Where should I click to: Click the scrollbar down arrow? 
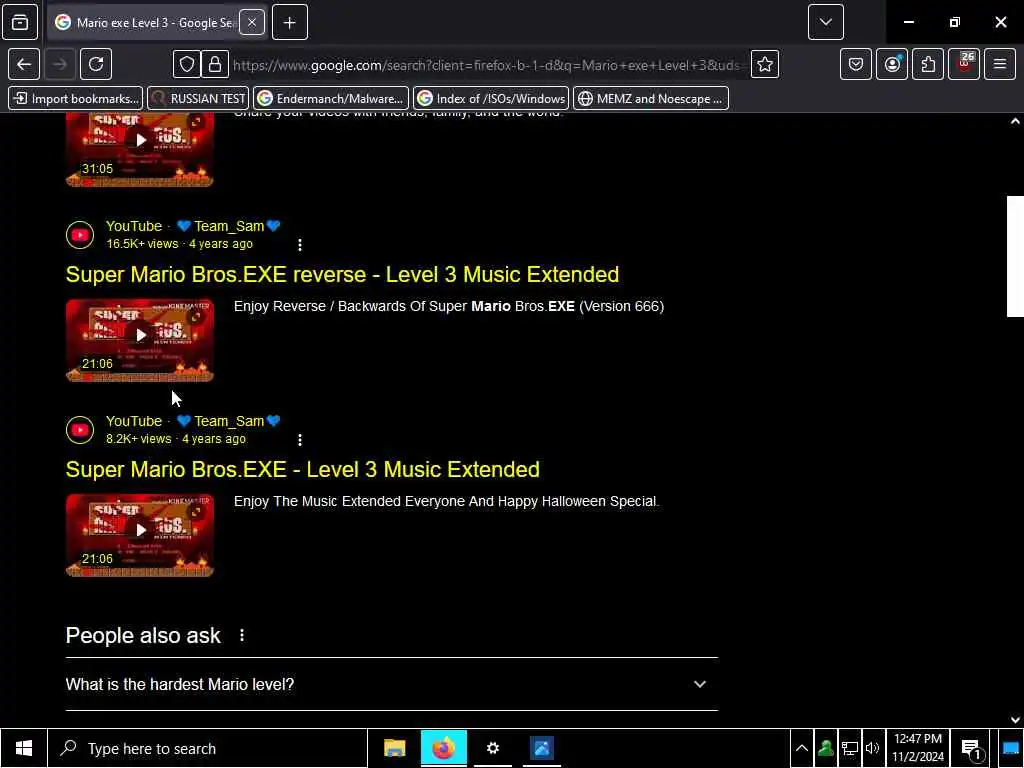(x=1015, y=720)
